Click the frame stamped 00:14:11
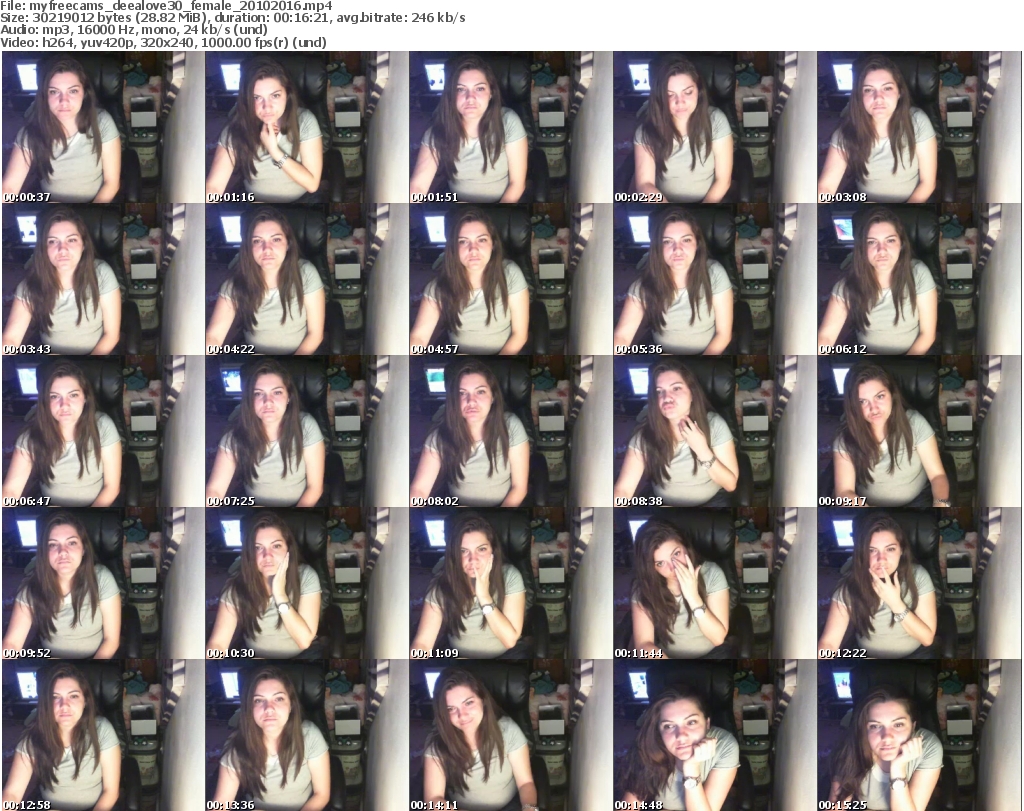Viewport: 1024px width, 811px height. click(x=511, y=736)
